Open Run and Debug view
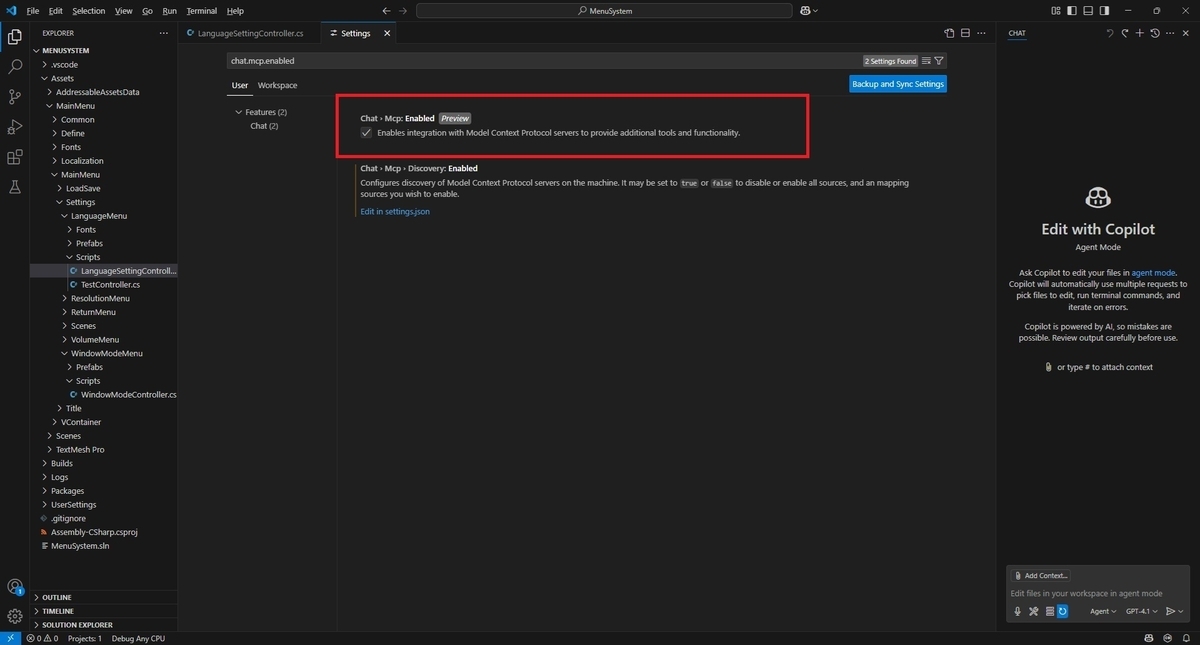This screenshot has height=645, width=1200. 15,127
